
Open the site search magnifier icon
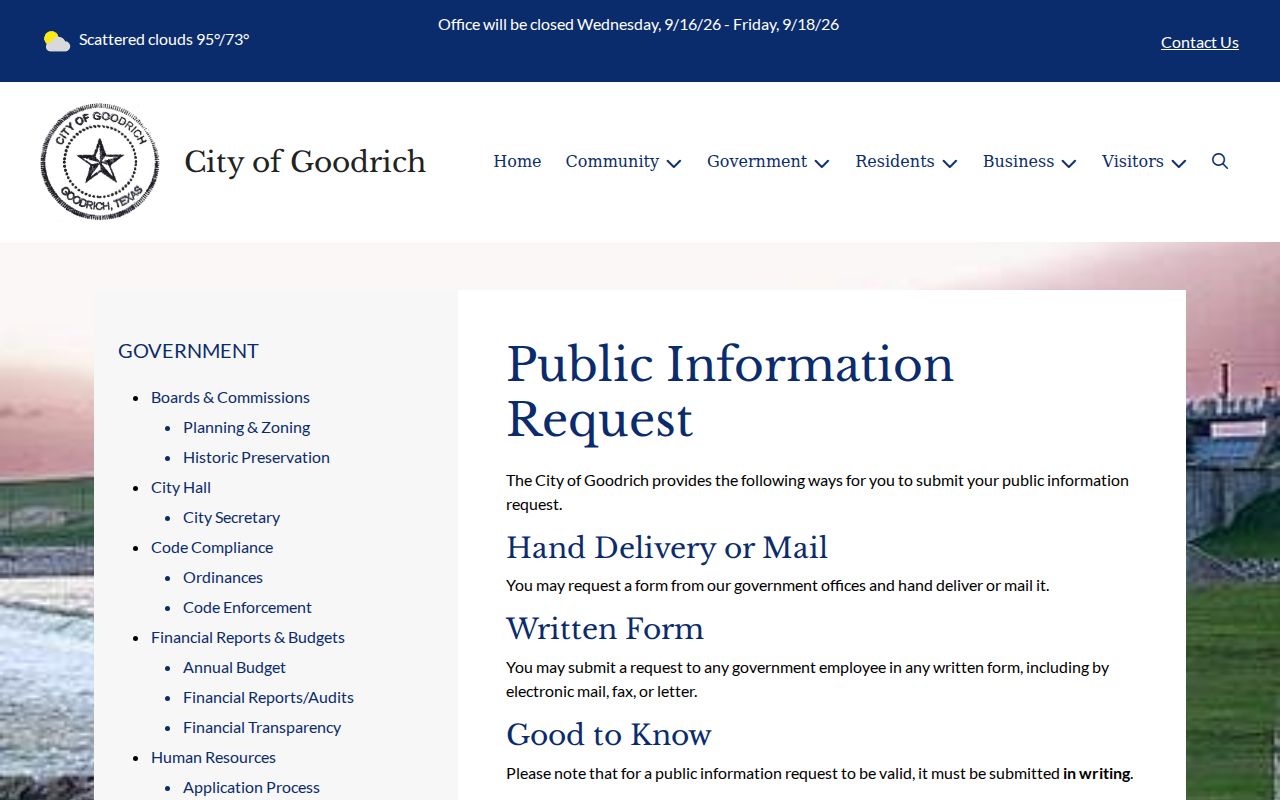tap(1220, 161)
